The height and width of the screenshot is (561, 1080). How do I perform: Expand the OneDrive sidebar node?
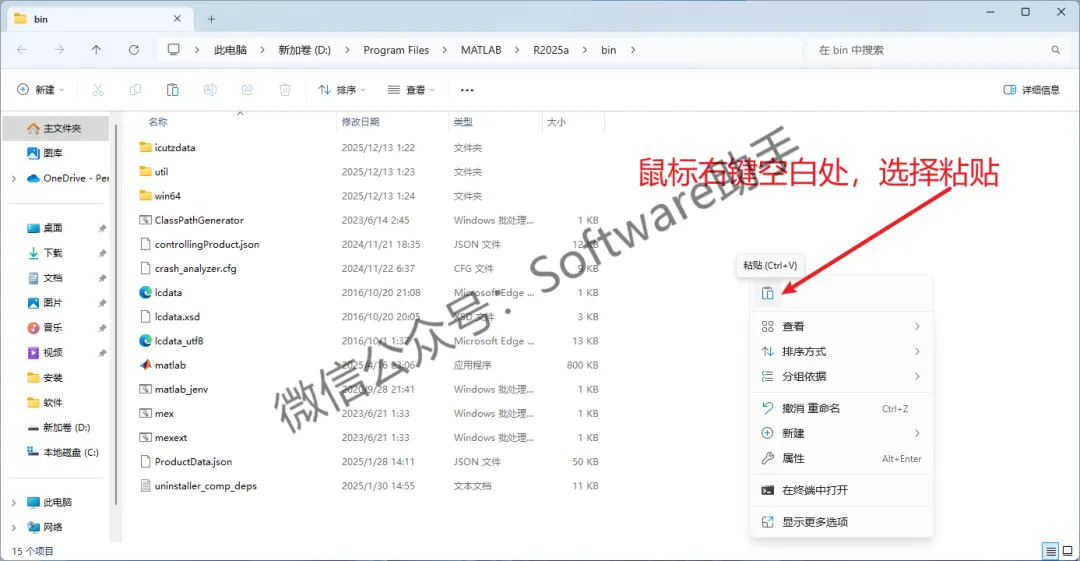[x=14, y=178]
